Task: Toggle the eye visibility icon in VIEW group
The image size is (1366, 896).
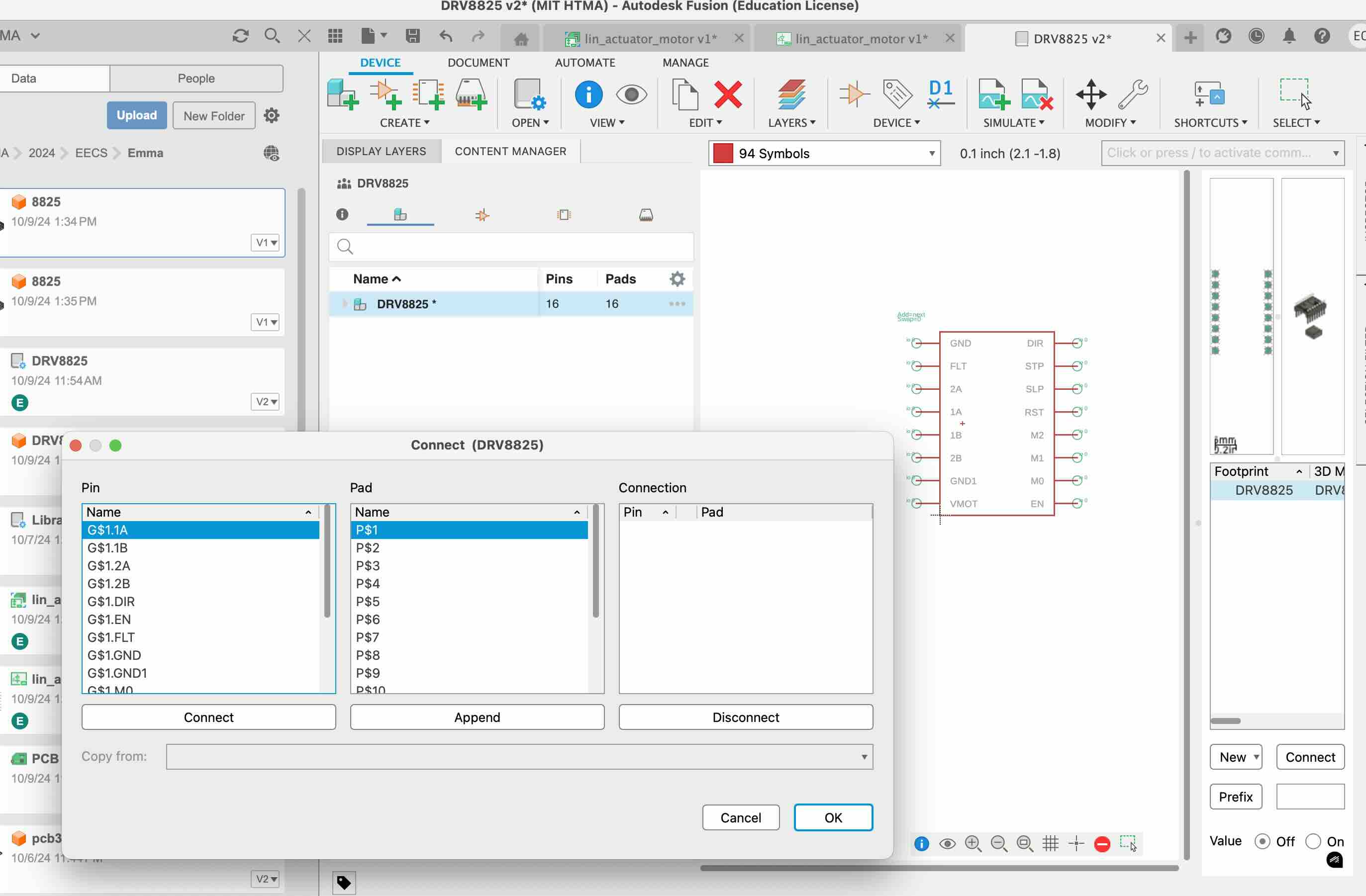Action: tap(631, 94)
